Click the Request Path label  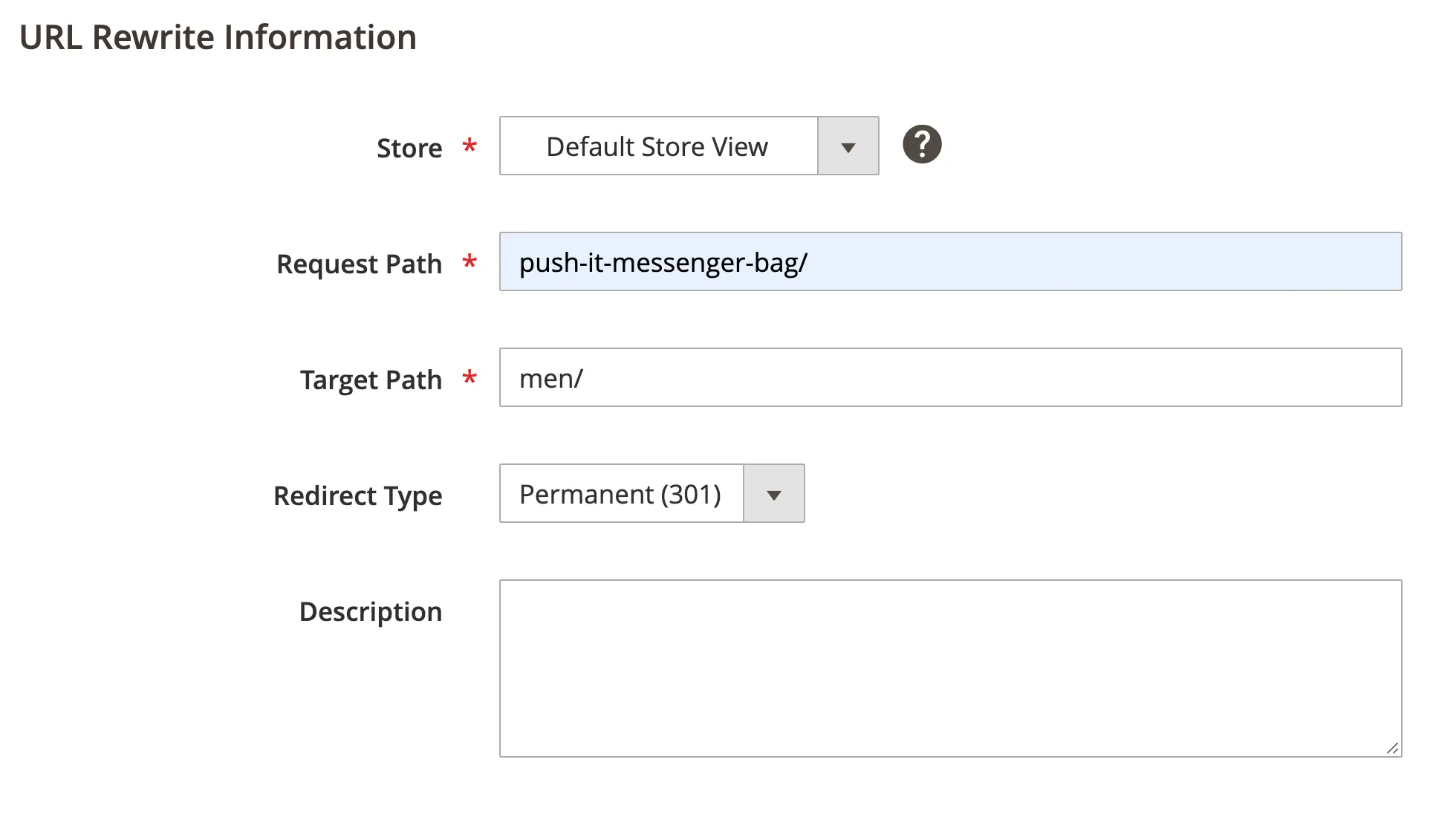tap(359, 263)
